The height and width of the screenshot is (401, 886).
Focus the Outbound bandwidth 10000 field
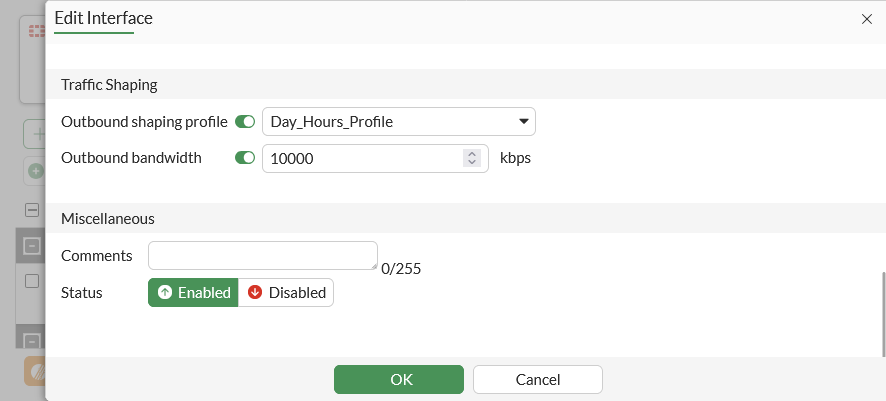pyautogui.click(x=360, y=158)
